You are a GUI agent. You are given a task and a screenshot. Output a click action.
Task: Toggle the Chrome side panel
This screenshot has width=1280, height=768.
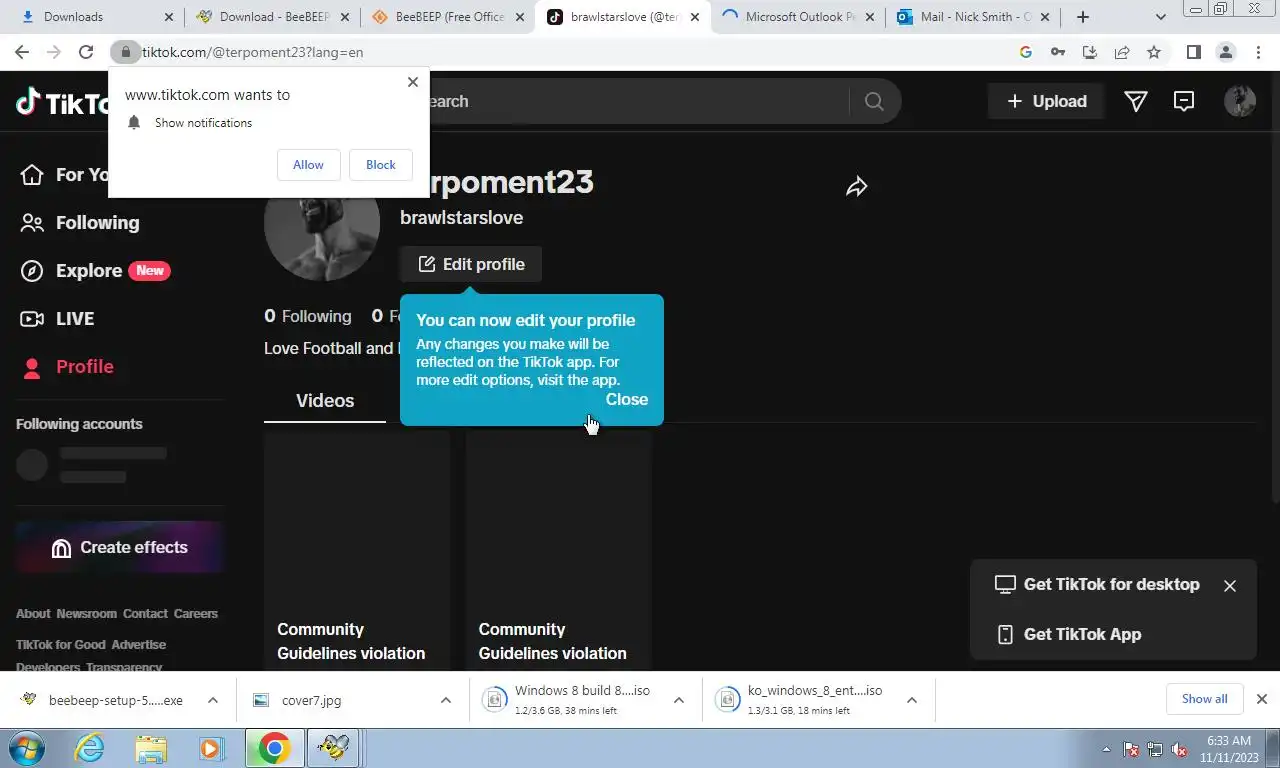1193,52
